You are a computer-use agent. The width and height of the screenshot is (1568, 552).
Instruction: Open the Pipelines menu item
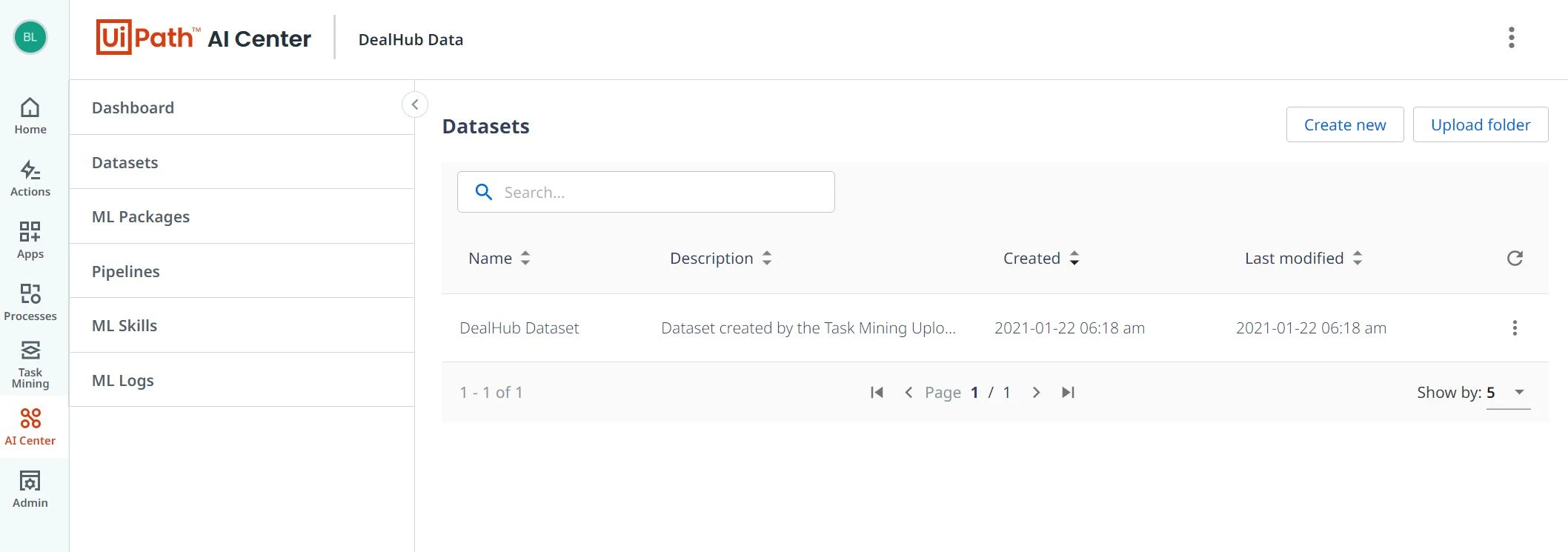coord(242,271)
